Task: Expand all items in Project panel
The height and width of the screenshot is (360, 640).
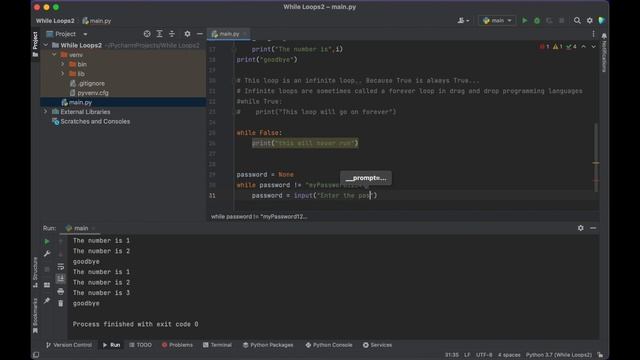Action: pyautogui.click(x=160, y=34)
